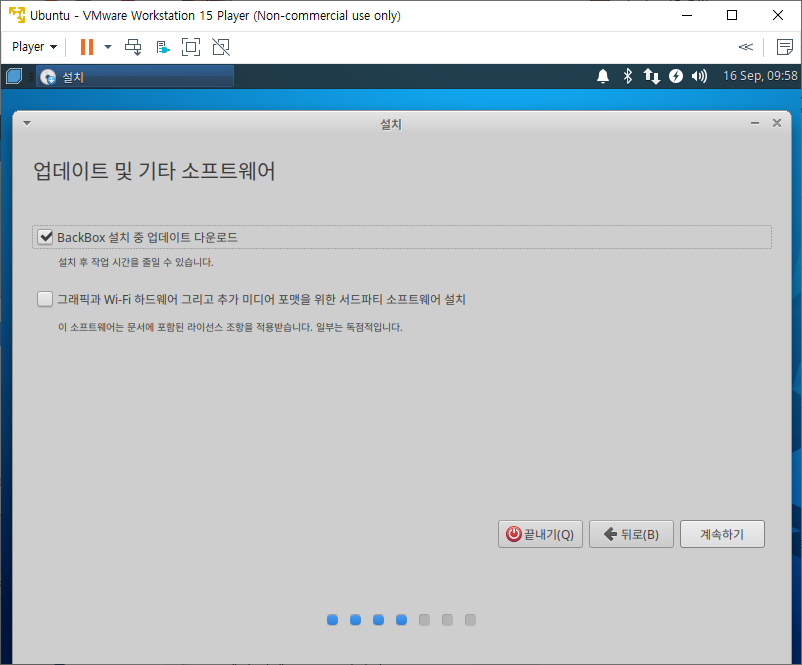Viewport: 802px width, 665px height.
Task: Click the Xfce applications menu icon
Action: coord(14,76)
